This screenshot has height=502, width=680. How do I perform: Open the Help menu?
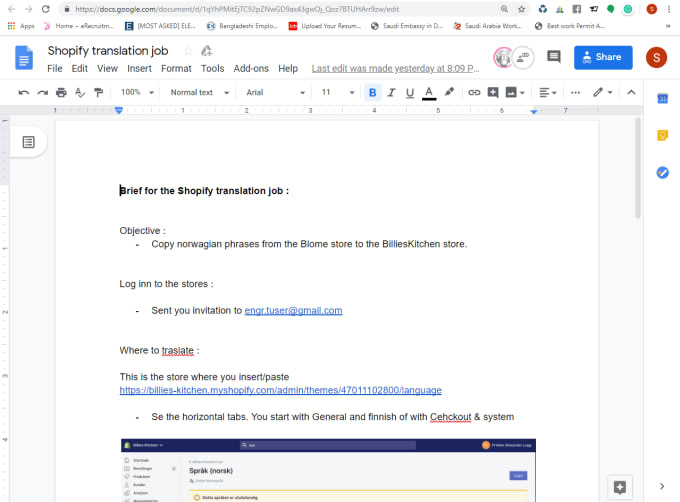[288, 68]
